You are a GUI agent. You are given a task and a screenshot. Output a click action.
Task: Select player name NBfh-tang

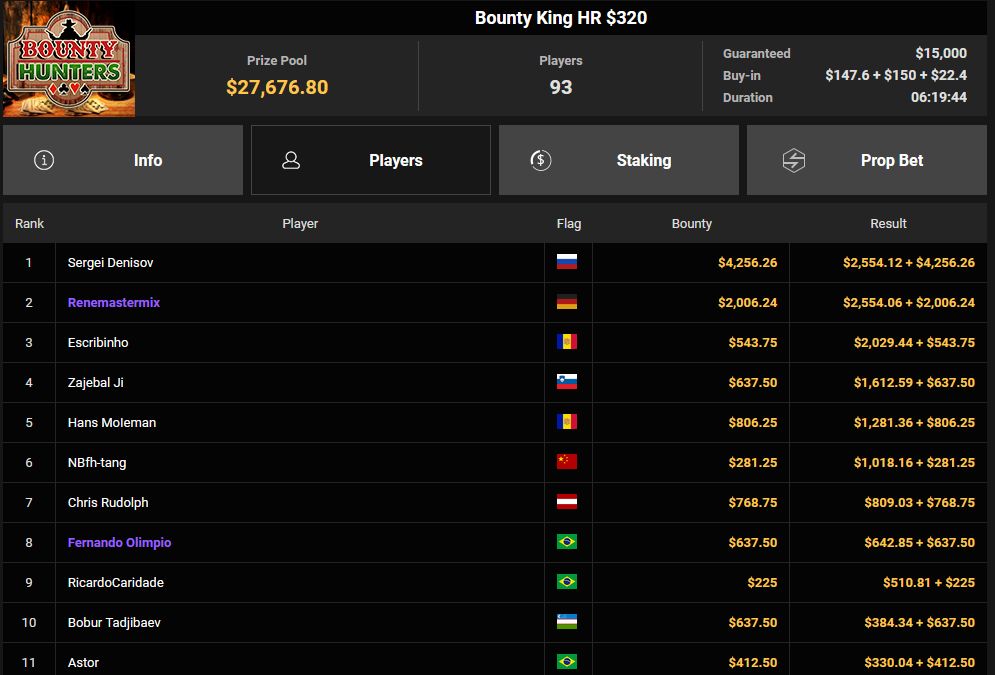[x=97, y=462]
